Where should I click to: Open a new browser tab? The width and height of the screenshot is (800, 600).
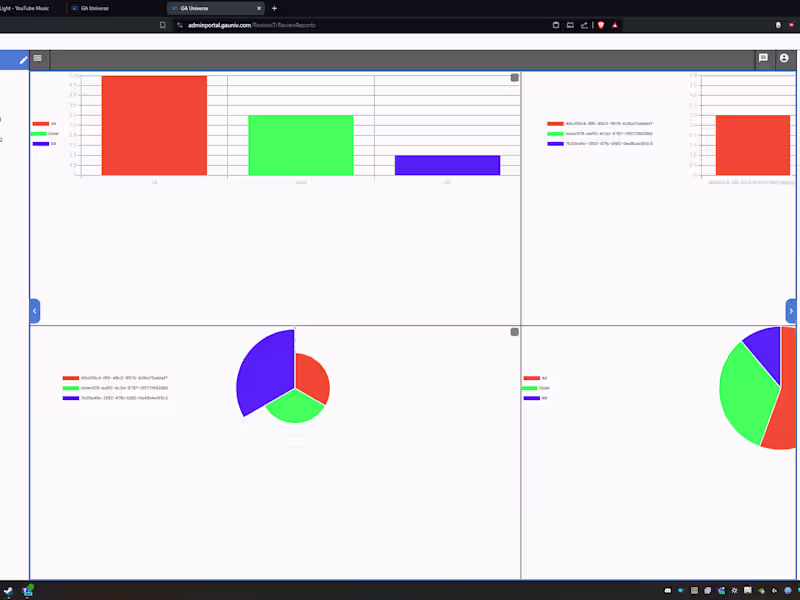[x=274, y=8]
